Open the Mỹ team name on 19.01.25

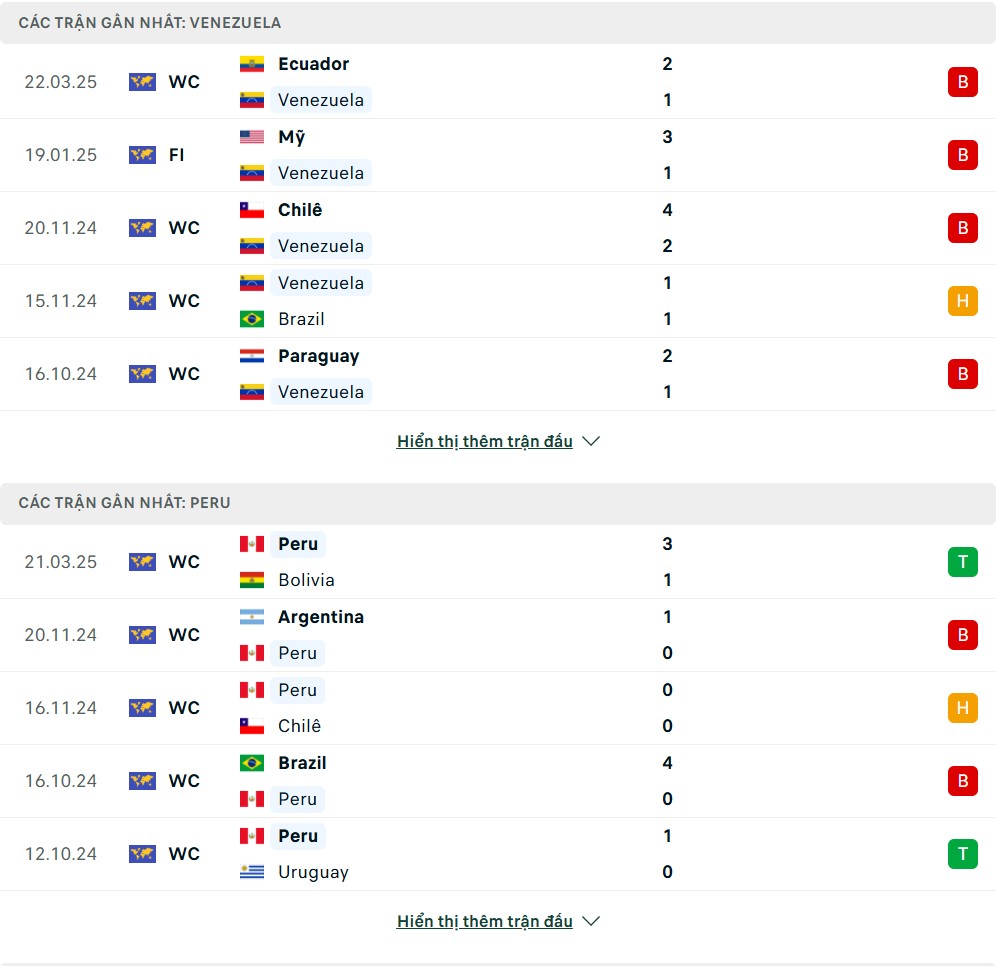click(292, 137)
